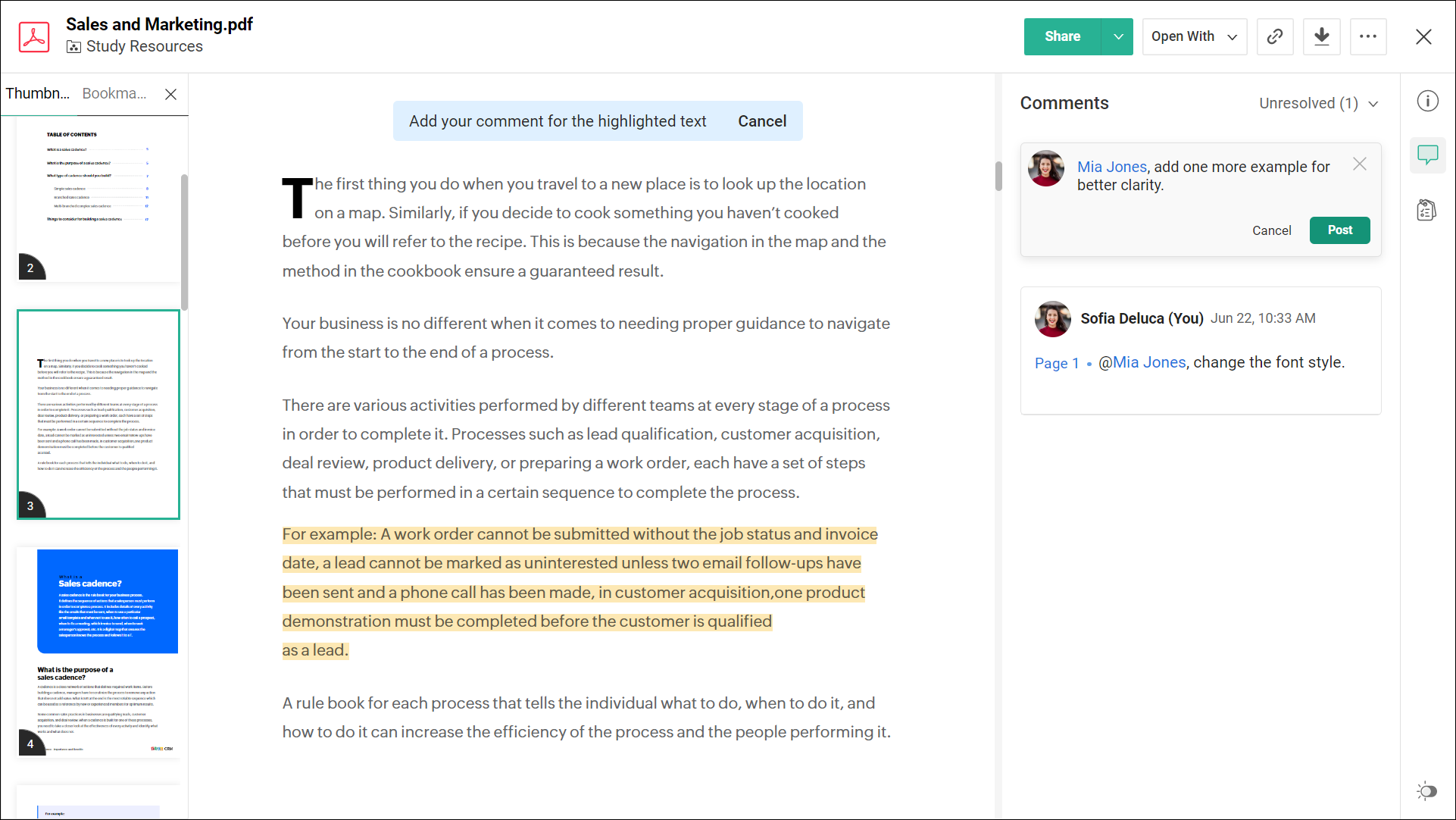Click the copy link icon
Viewport: 1456px width, 820px height.
pos(1275,36)
